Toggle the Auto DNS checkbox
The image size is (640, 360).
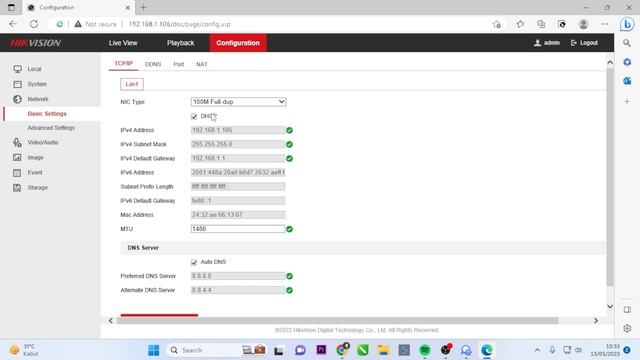click(x=194, y=262)
